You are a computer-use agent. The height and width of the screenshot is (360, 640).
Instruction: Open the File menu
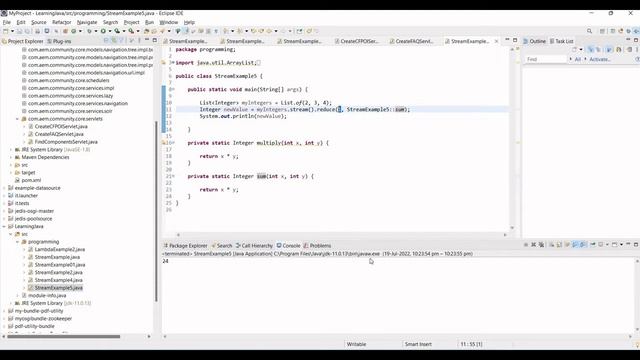tap(7, 22)
